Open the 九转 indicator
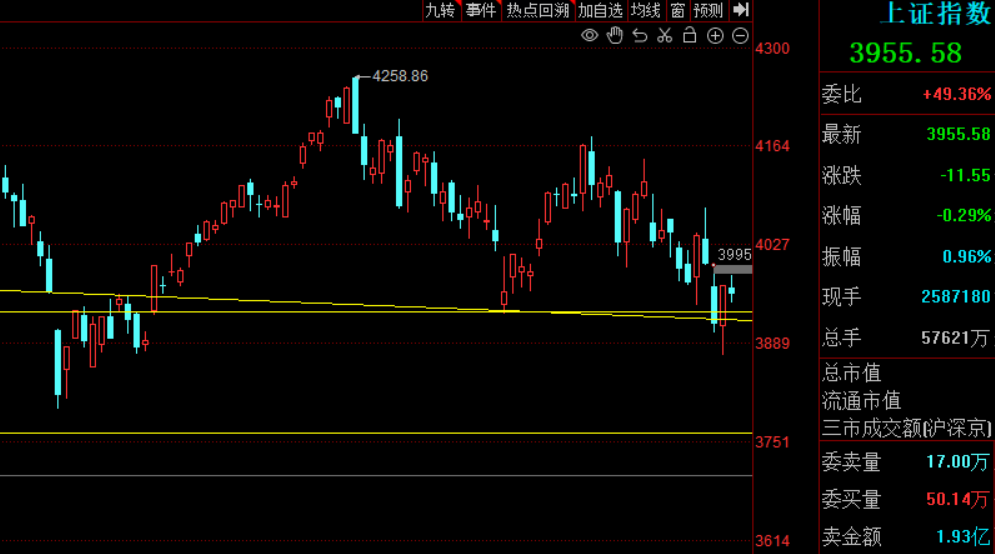Screen dimensions: 995x554 click(x=440, y=10)
